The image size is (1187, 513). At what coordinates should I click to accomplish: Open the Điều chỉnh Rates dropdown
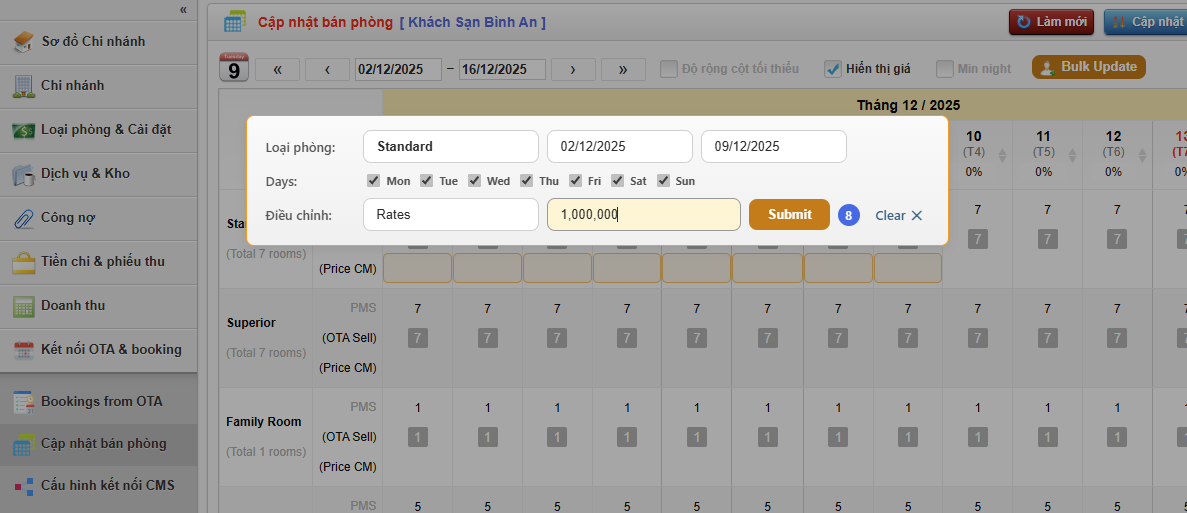click(x=450, y=214)
